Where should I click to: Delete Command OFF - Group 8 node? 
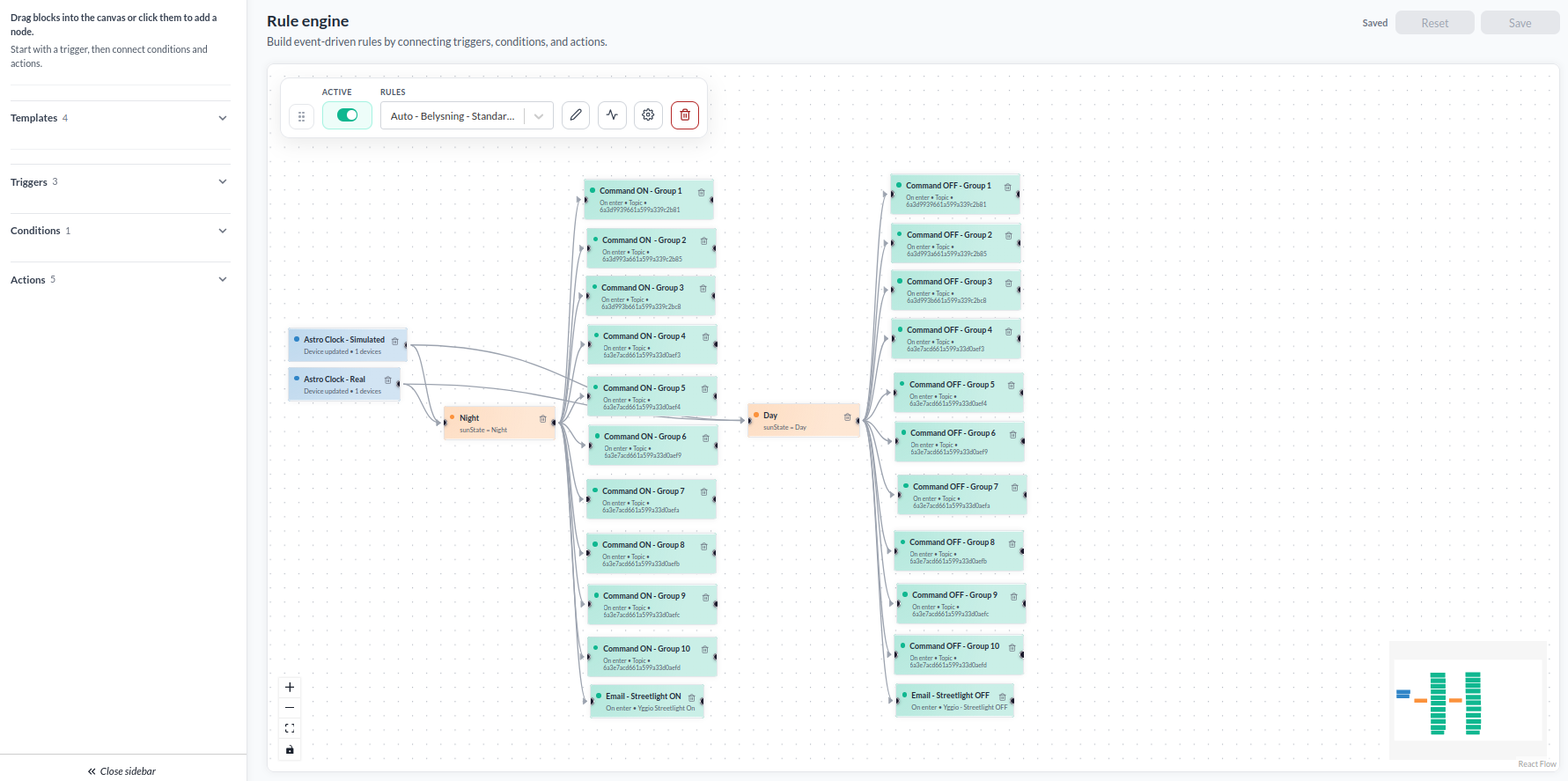pyautogui.click(x=1012, y=544)
